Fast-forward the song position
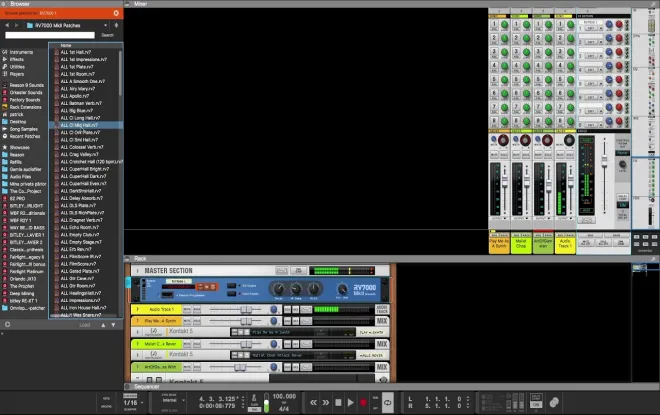The image size is (660, 415). pyautogui.click(x=326, y=403)
